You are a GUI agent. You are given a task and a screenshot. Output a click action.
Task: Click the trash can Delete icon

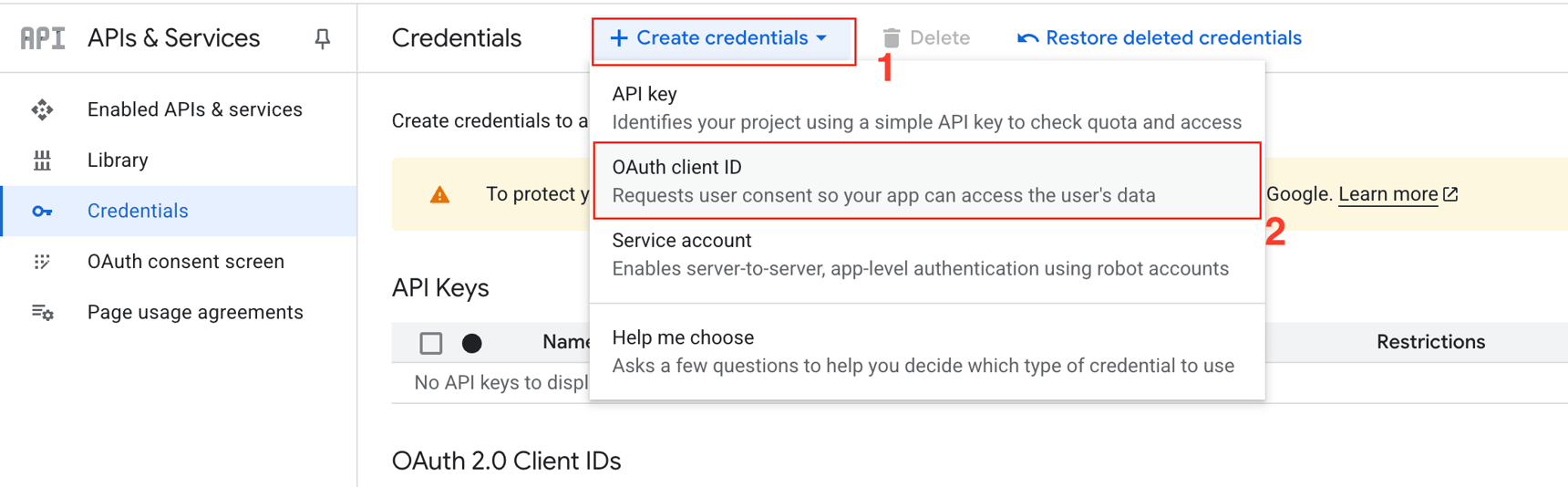click(891, 38)
